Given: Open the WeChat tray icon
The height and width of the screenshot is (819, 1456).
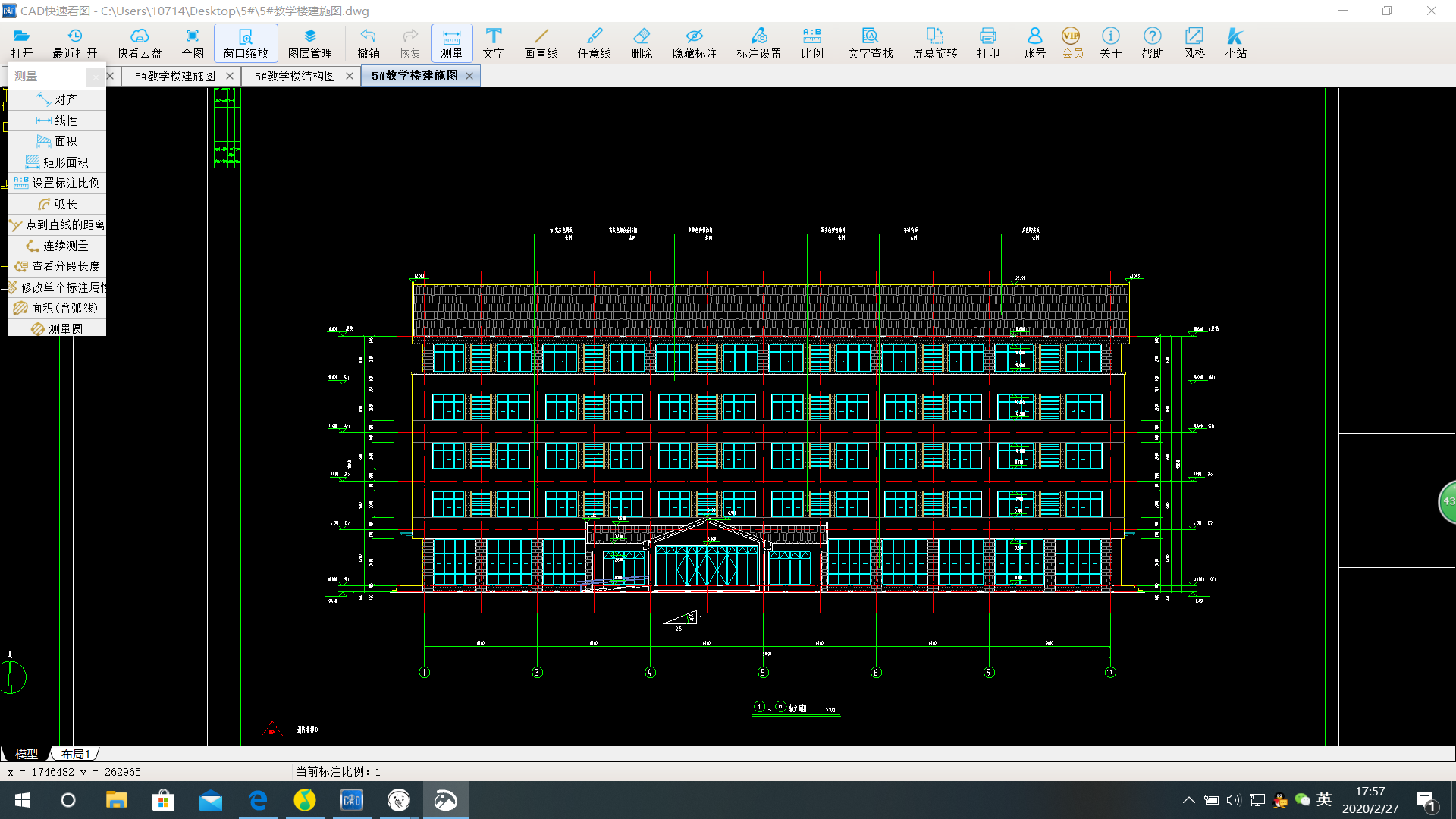Looking at the screenshot, I should pyautogui.click(x=1302, y=800).
